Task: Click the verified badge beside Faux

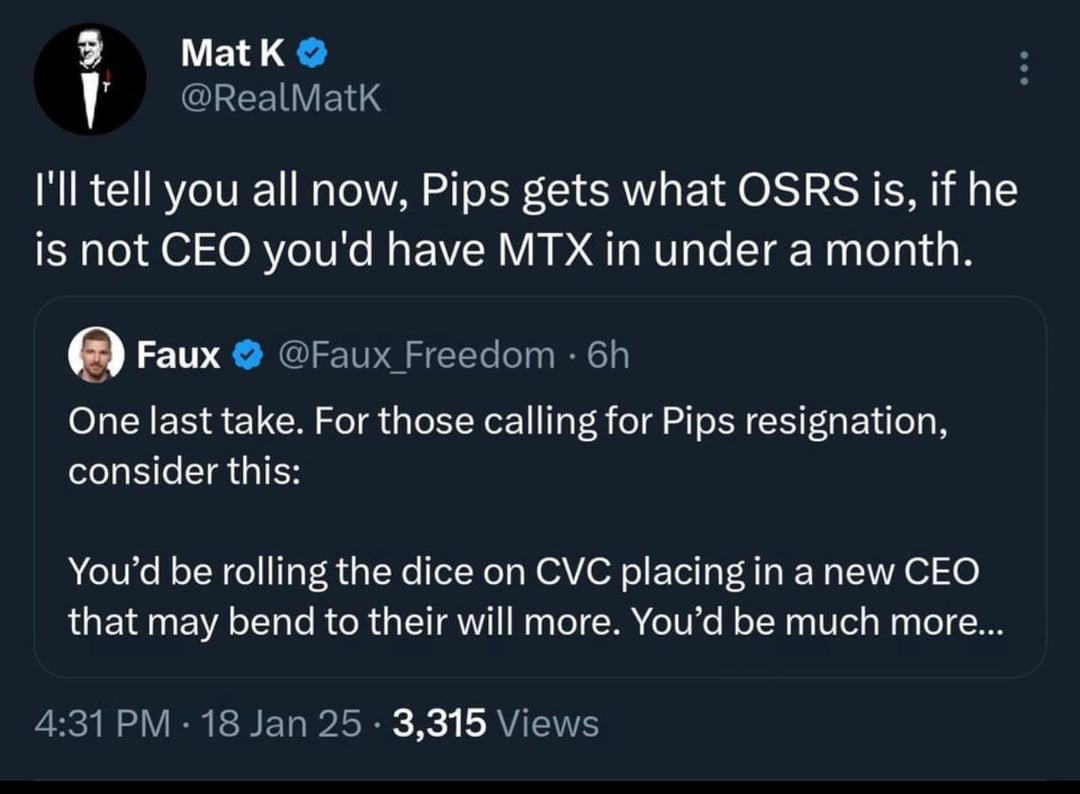Action: pos(243,353)
